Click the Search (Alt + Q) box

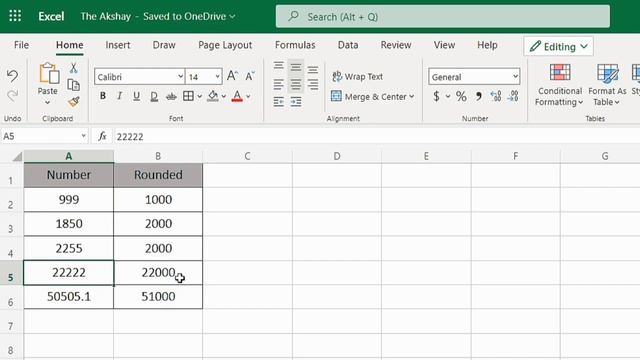[x=443, y=16]
